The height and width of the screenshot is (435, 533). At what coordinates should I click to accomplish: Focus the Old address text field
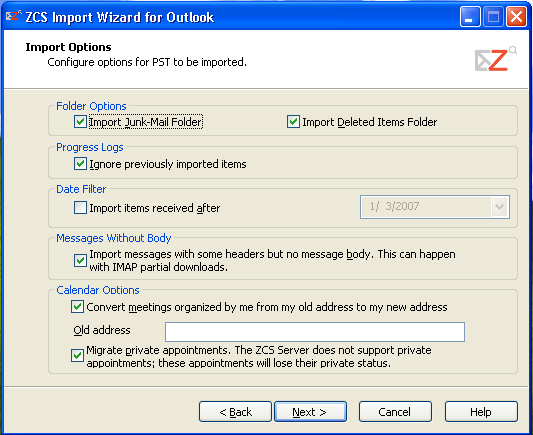pos(315,332)
